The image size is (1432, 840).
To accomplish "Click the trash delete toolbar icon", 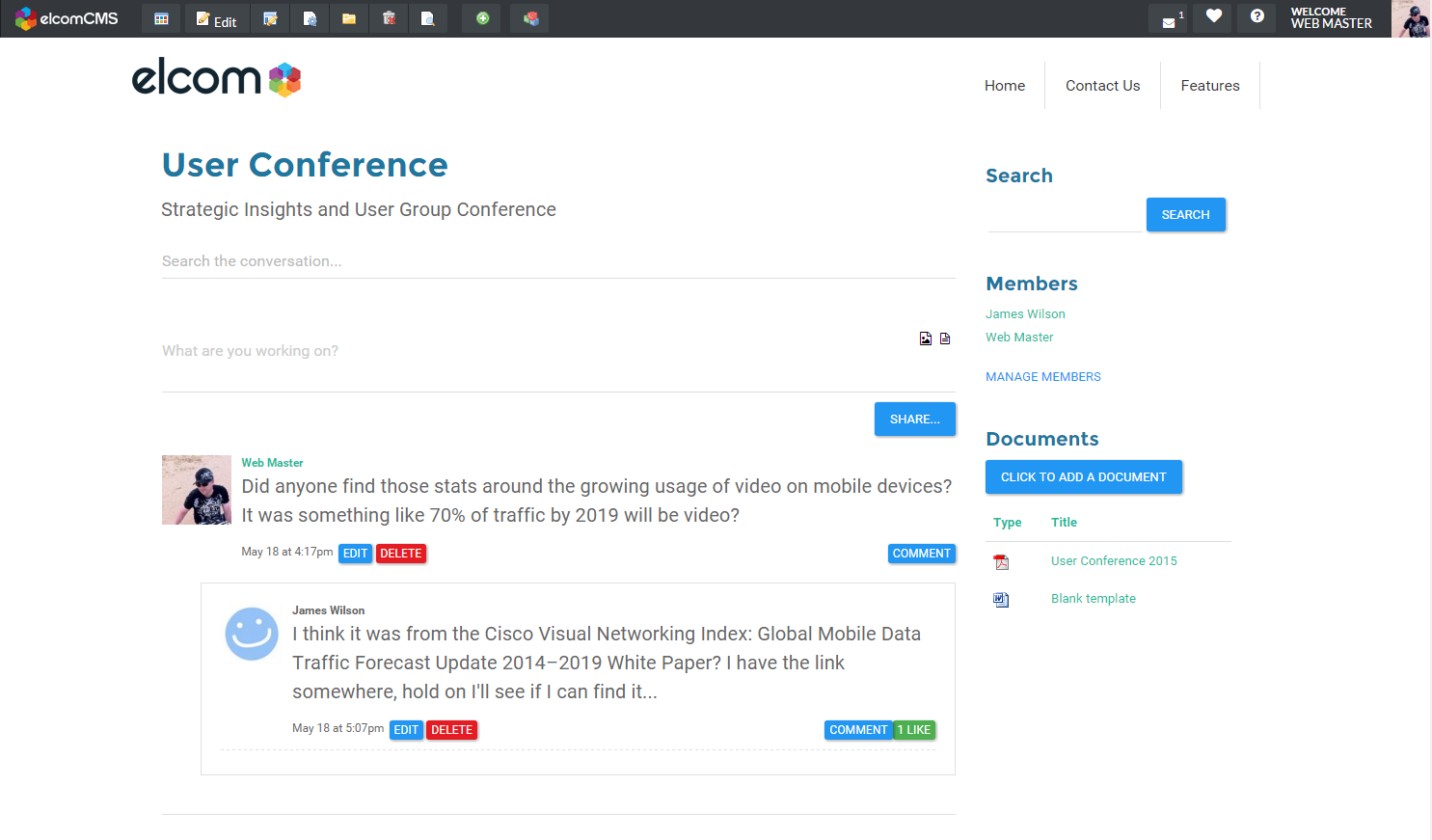I will [x=389, y=18].
